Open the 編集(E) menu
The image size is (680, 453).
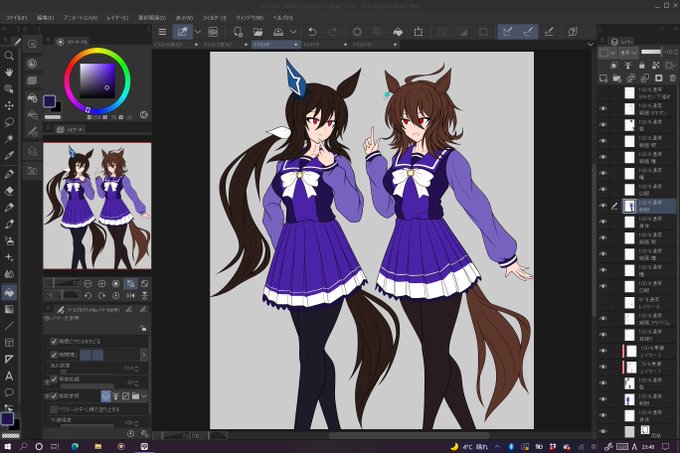pos(45,18)
